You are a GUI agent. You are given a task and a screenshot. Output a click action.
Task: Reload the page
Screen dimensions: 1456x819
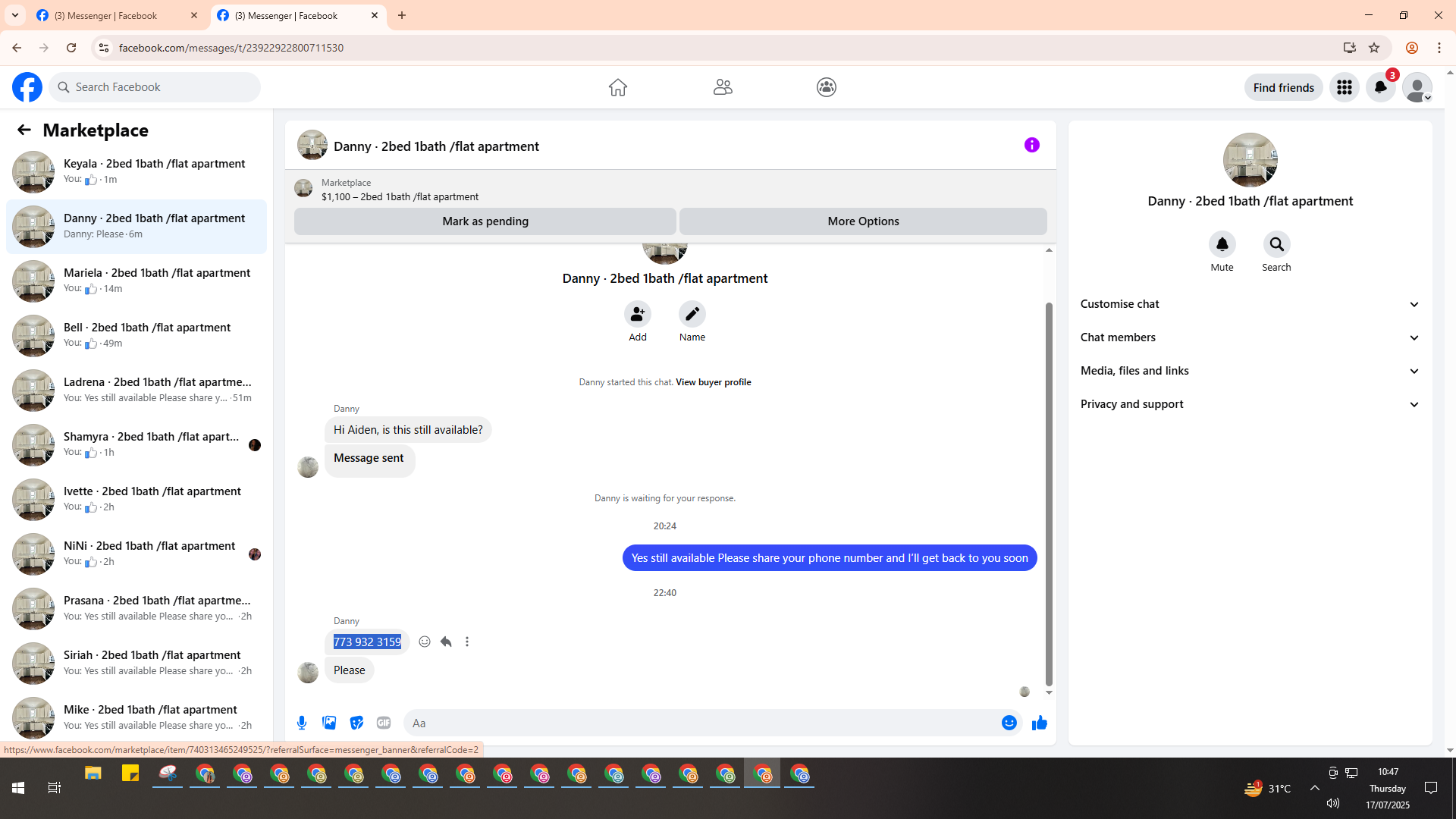(x=71, y=48)
